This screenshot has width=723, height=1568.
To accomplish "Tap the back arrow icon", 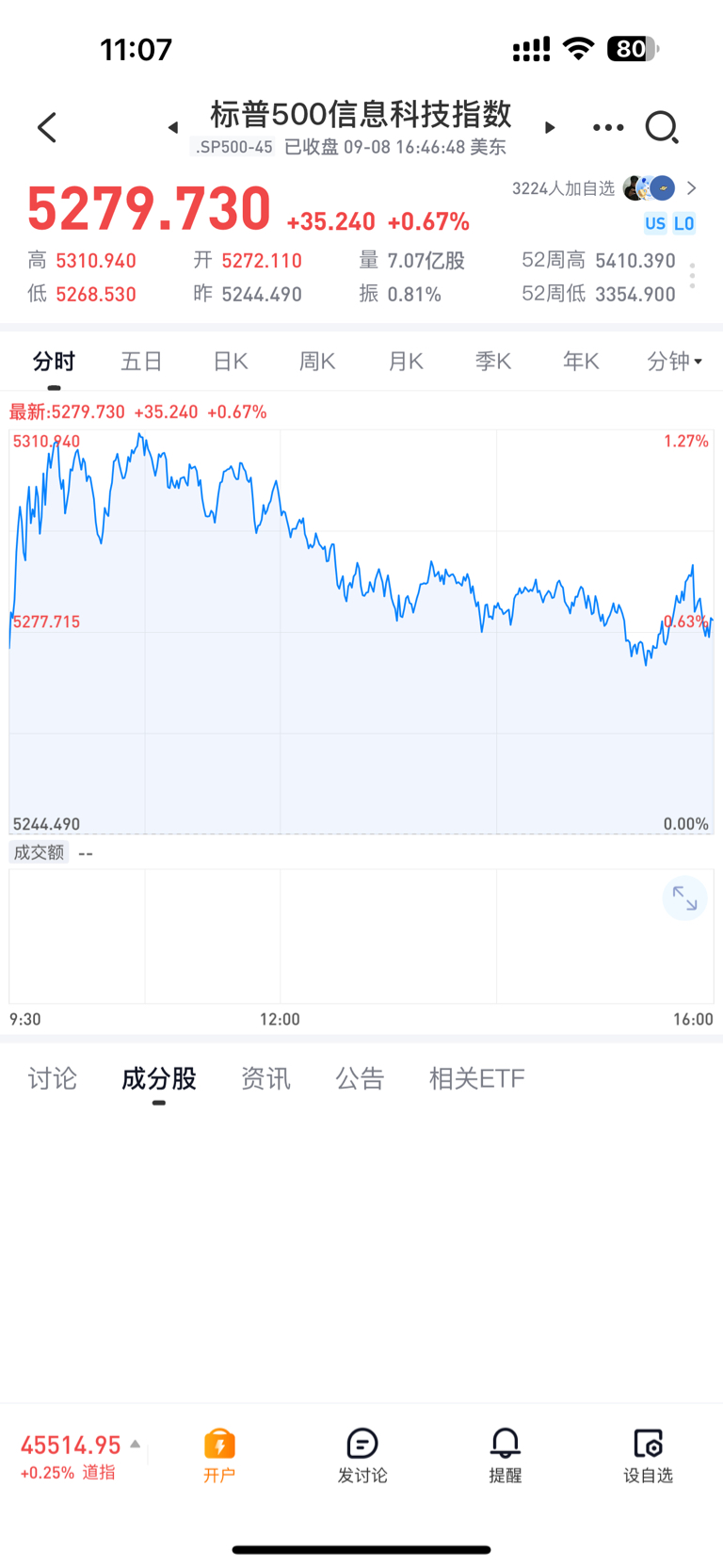I will click(47, 127).
